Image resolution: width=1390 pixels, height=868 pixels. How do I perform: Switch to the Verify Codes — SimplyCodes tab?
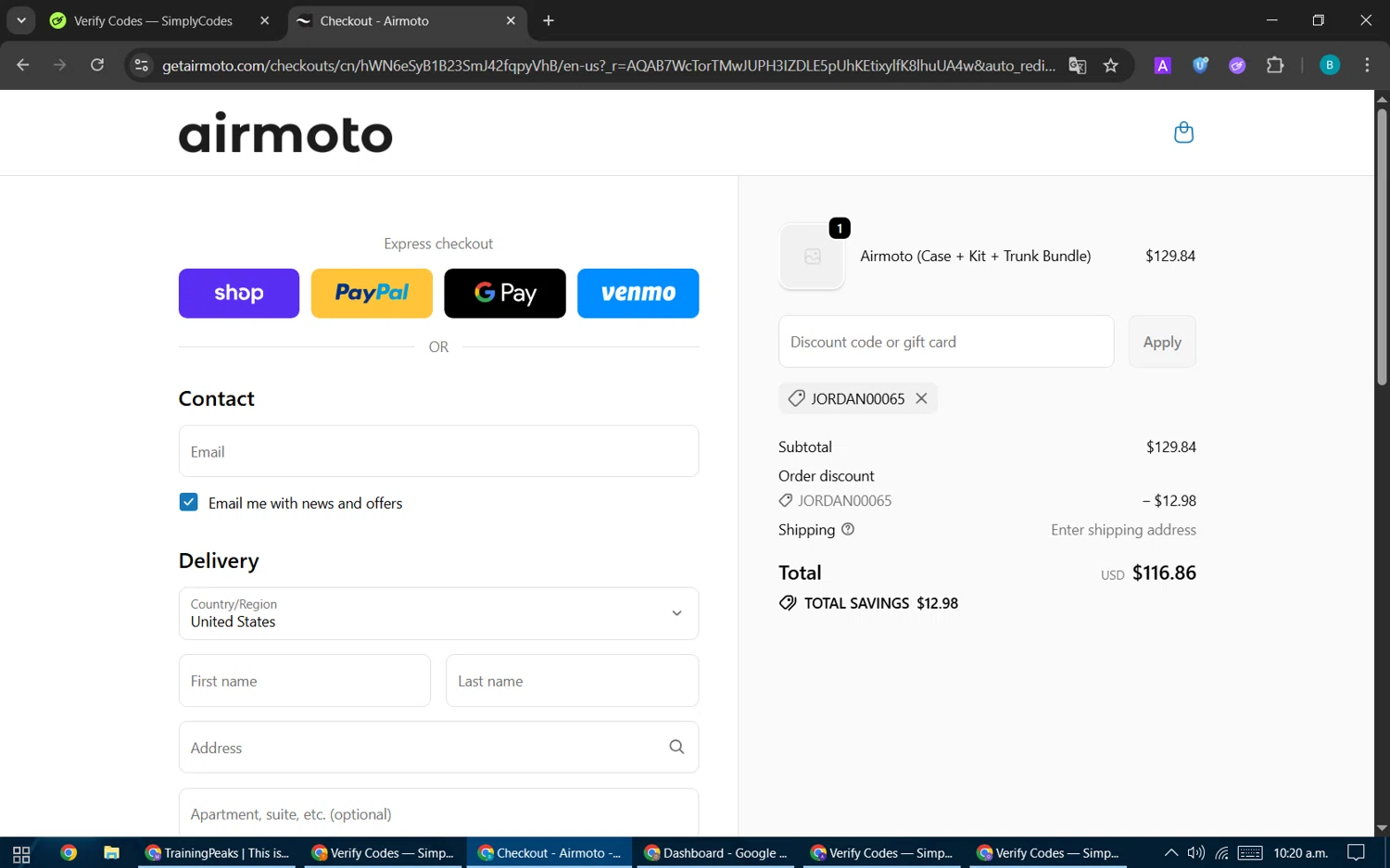153,20
